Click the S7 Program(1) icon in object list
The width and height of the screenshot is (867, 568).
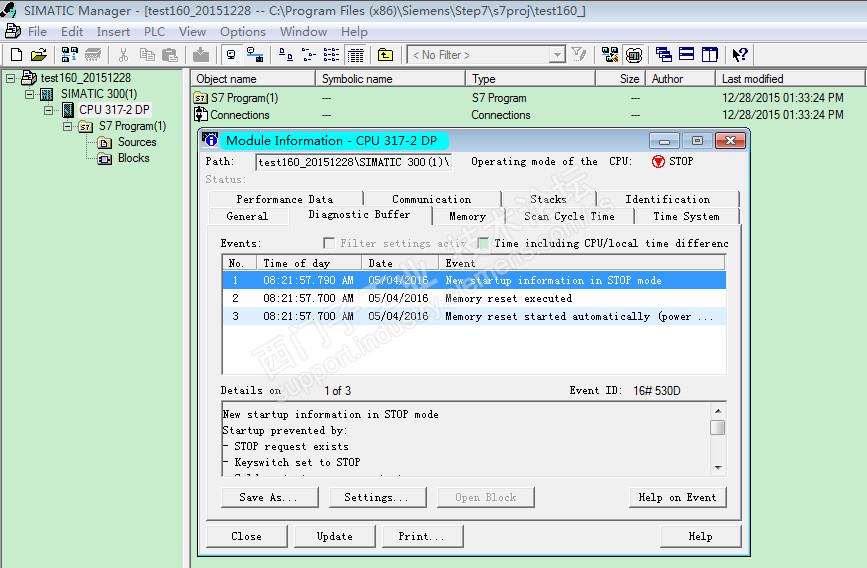coord(200,98)
